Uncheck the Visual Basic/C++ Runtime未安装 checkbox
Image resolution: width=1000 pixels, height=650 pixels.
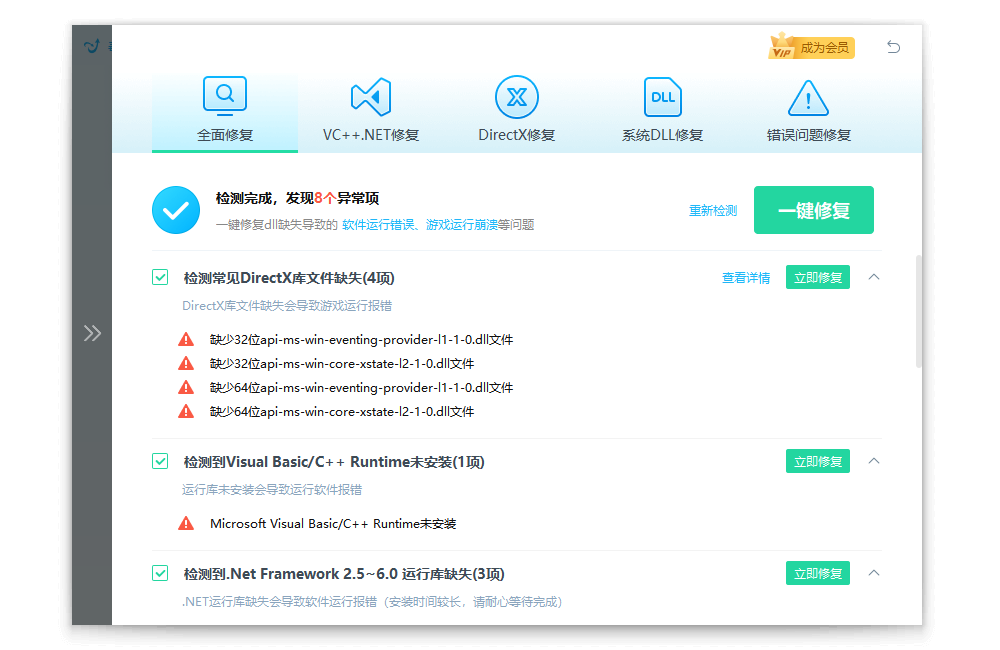[160, 461]
